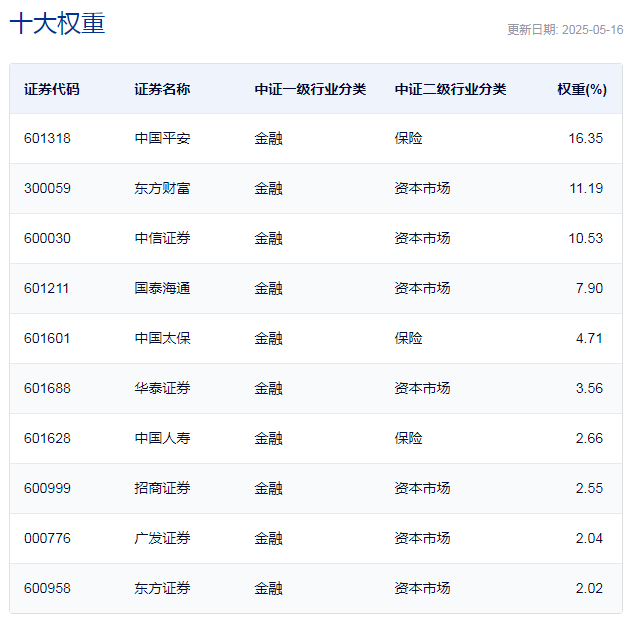Select security code 300059
The image size is (630, 622).
[47, 188]
